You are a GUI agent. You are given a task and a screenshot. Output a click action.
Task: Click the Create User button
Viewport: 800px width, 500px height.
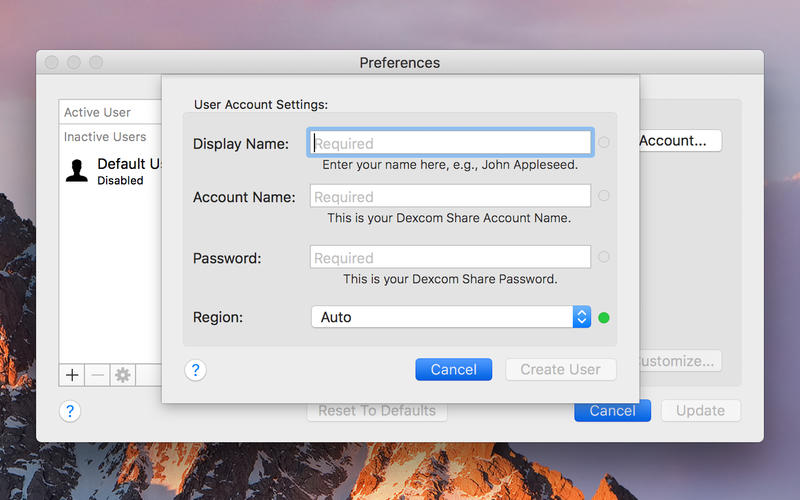[x=560, y=369]
